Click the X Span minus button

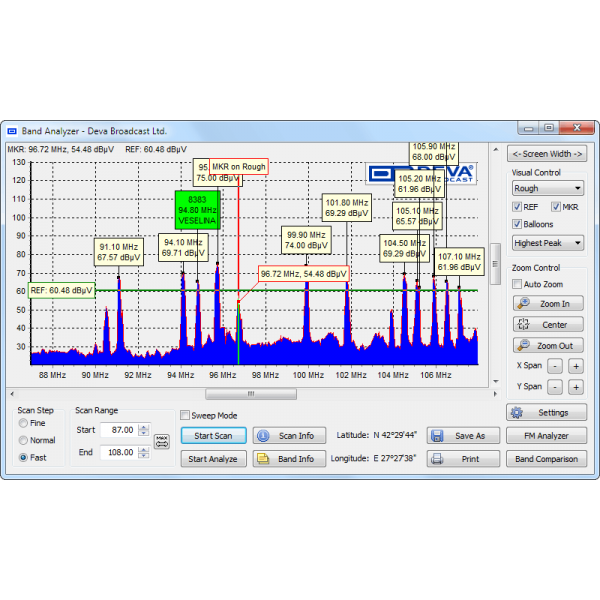click(x=555, y=366)
